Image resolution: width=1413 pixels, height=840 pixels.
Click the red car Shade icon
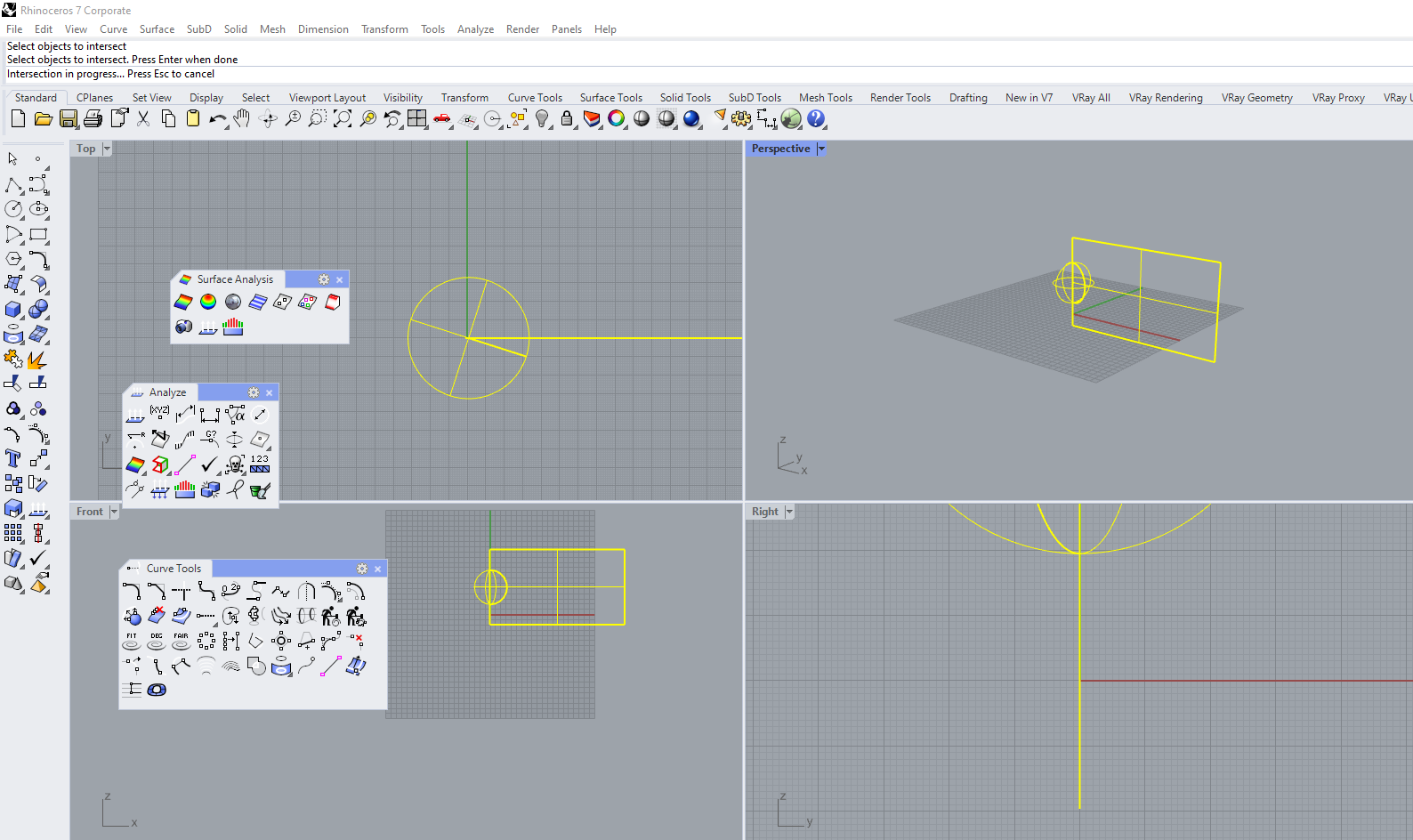442,118
